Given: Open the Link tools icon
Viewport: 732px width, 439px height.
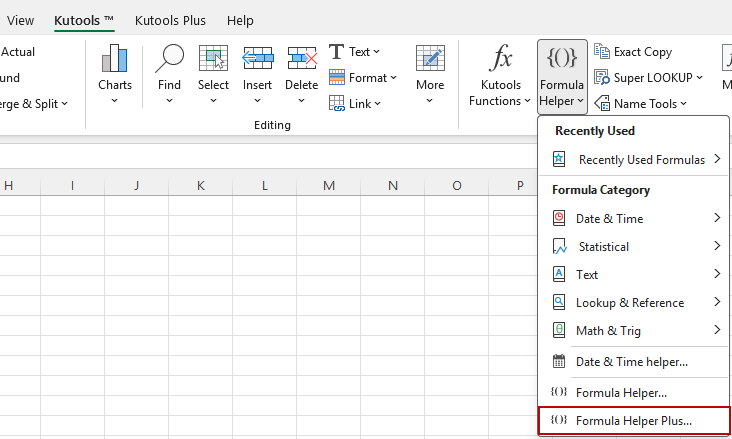Looking at the screenshot, I should (x=337, y=104).
